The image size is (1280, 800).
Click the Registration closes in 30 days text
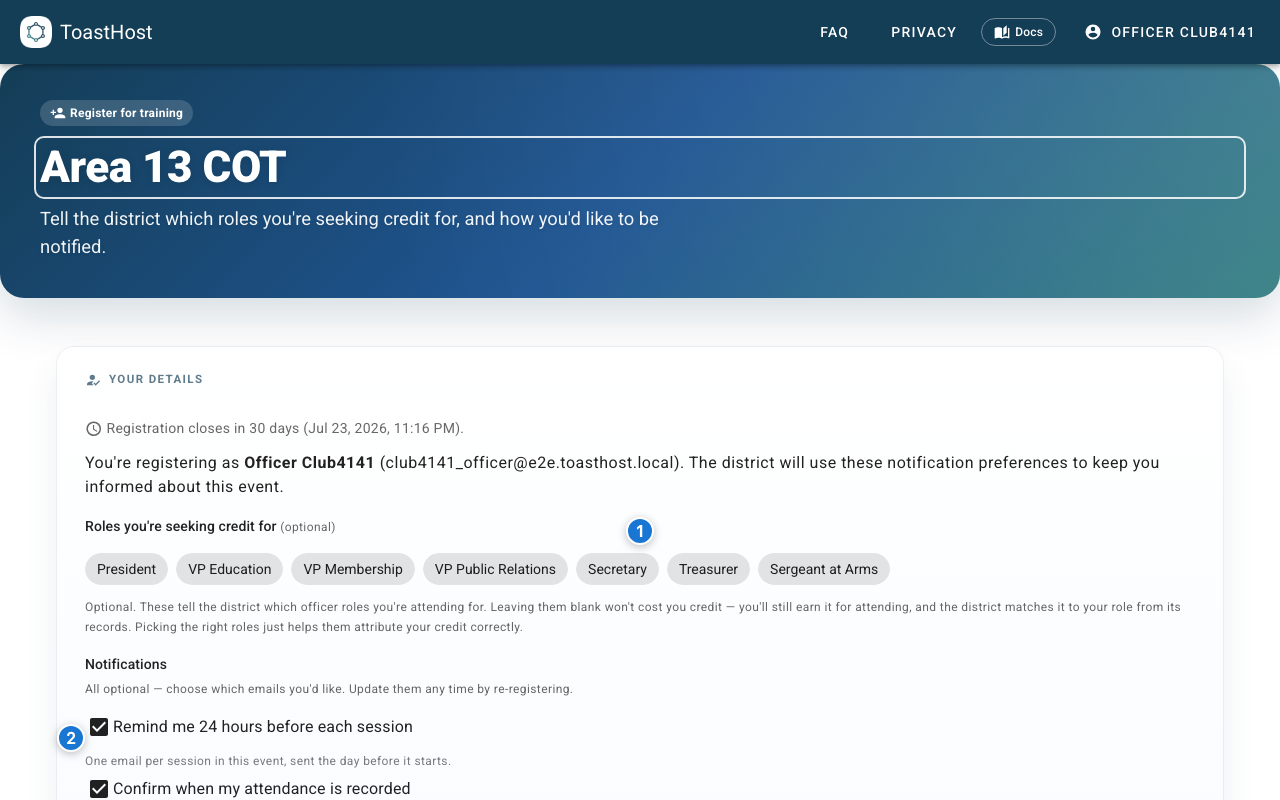[x=285, y=428]
